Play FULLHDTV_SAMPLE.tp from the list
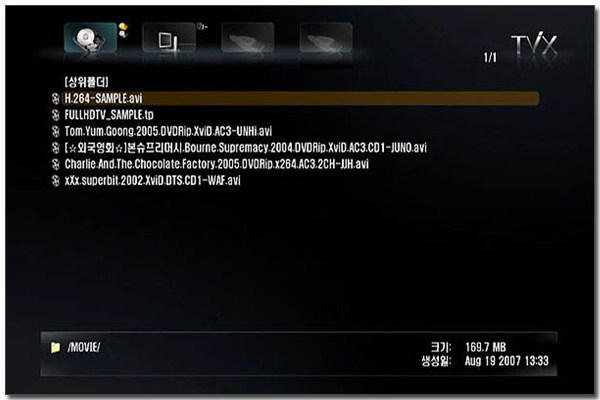The height and width of the screenshot is (400, 600). pos(109,115)
